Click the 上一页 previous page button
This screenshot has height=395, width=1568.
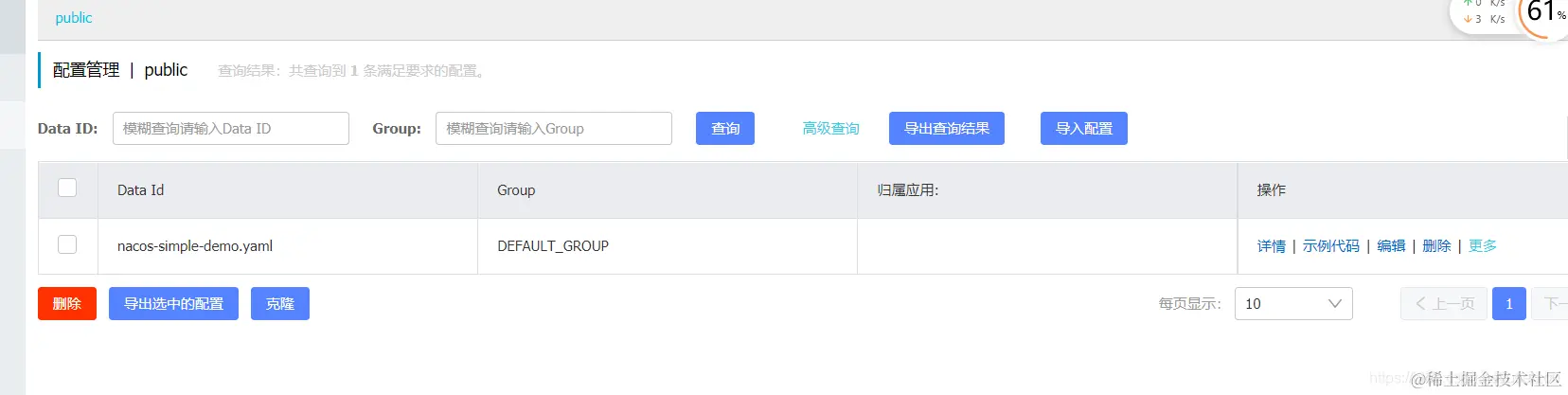[x=1444, y=304]
